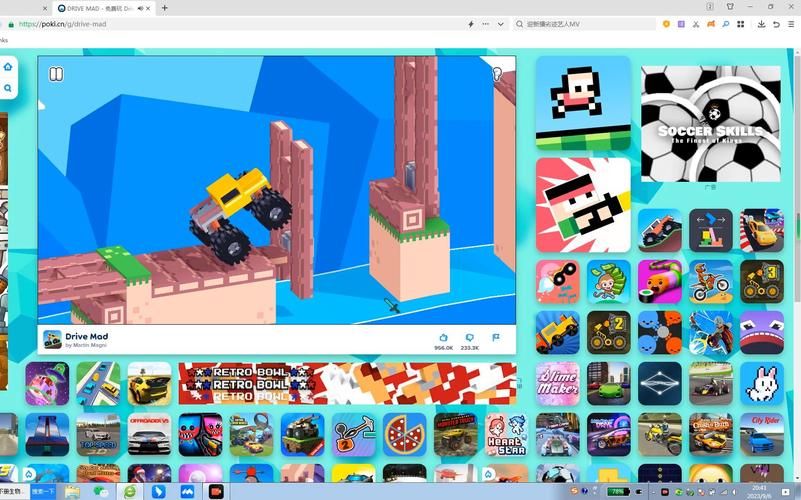Open the blue and orange blobs game

coord(659,332)
